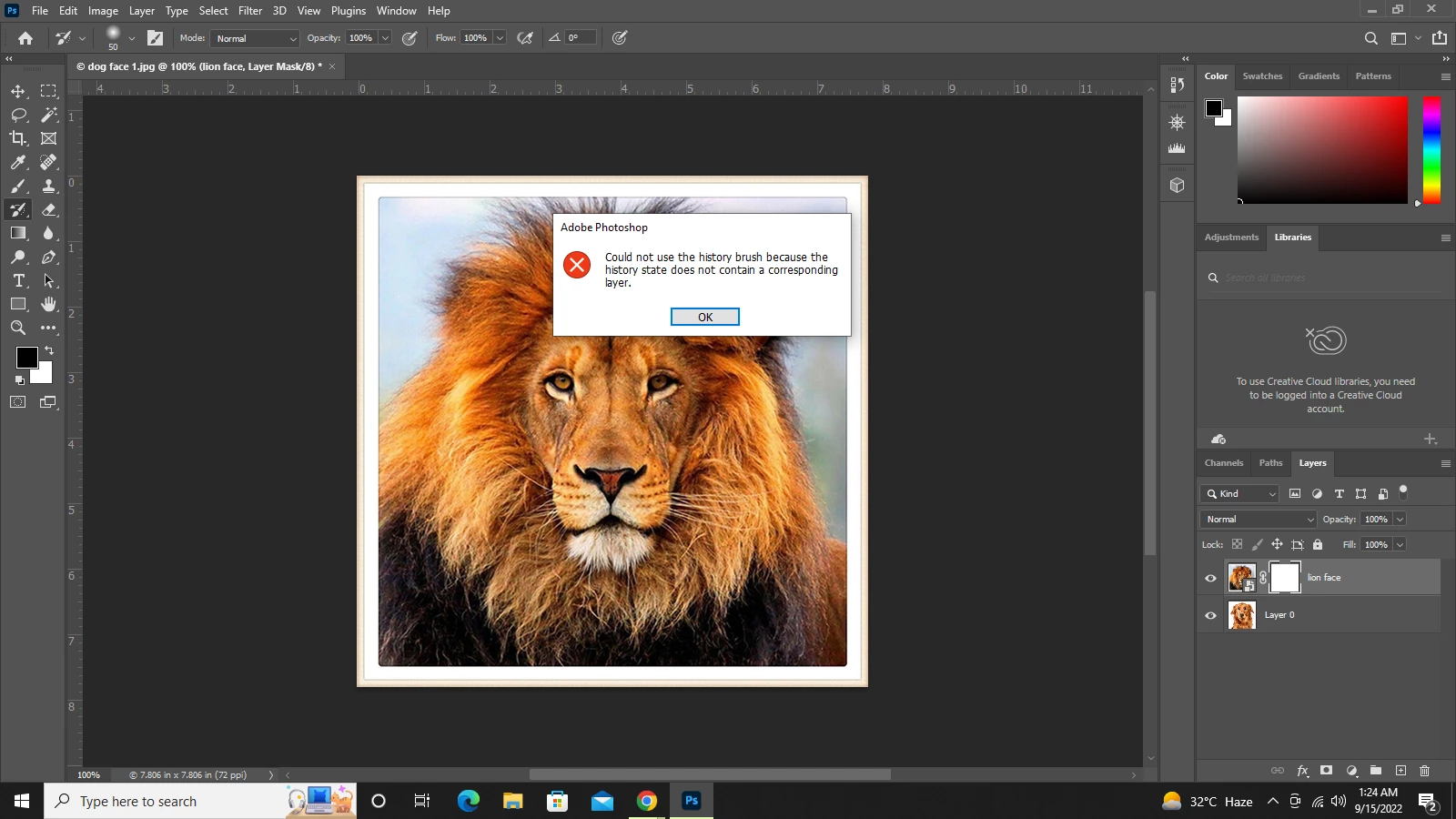
Task: Click OK in the error dialog
Action: tap(704, 317)
